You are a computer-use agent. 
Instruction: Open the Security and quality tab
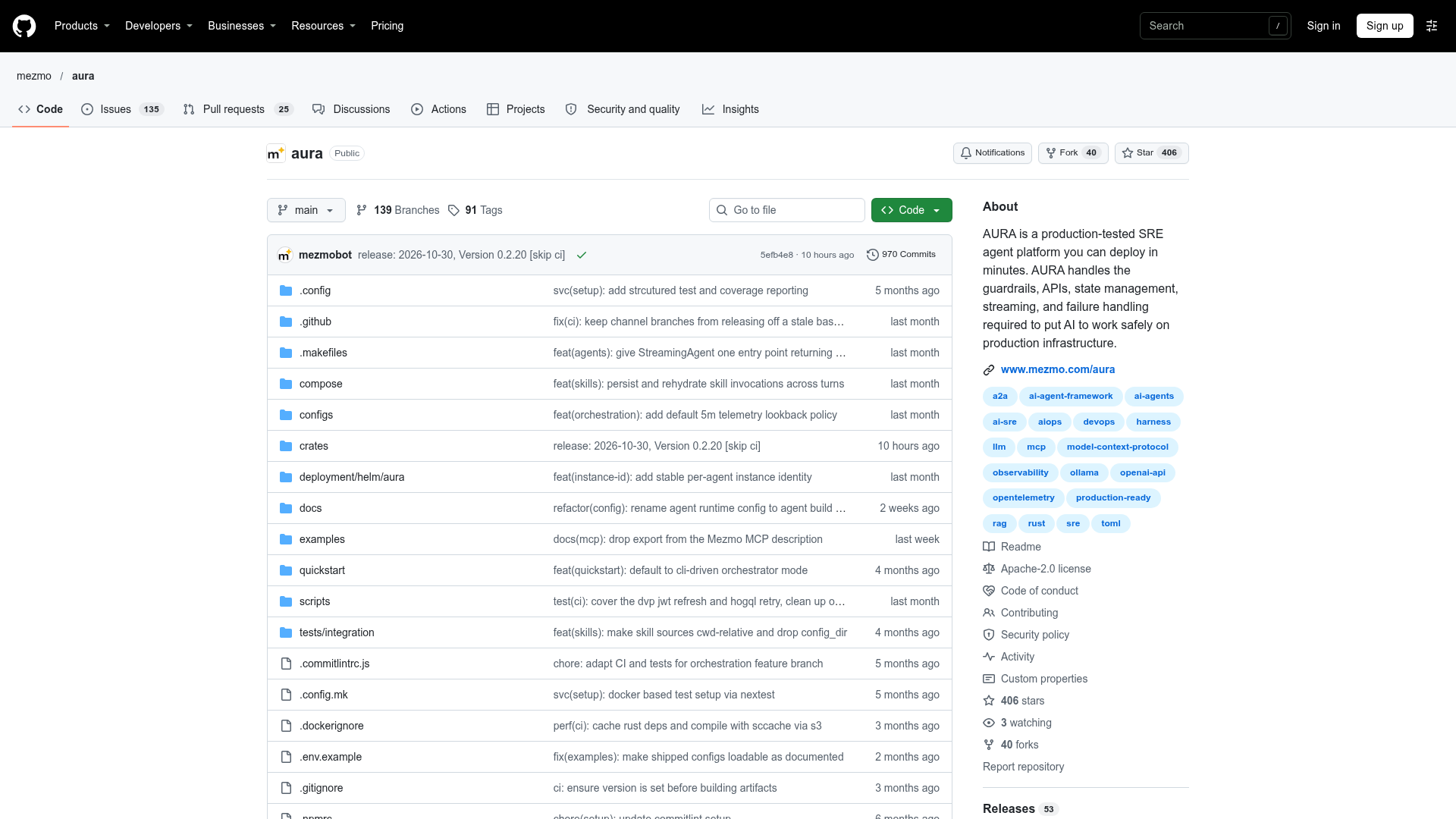623,109
